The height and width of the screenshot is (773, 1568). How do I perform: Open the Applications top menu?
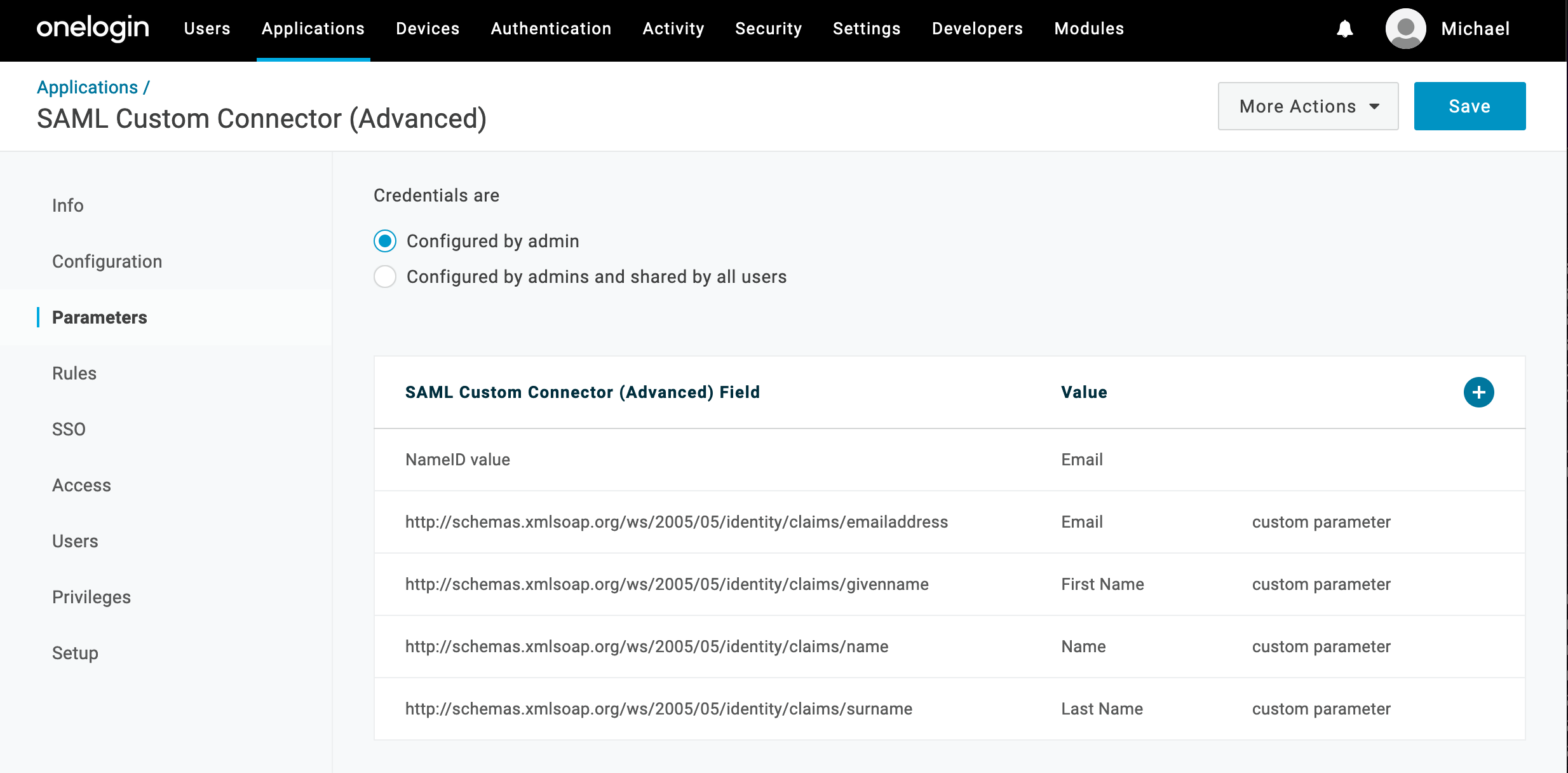(x=313, y=29)
